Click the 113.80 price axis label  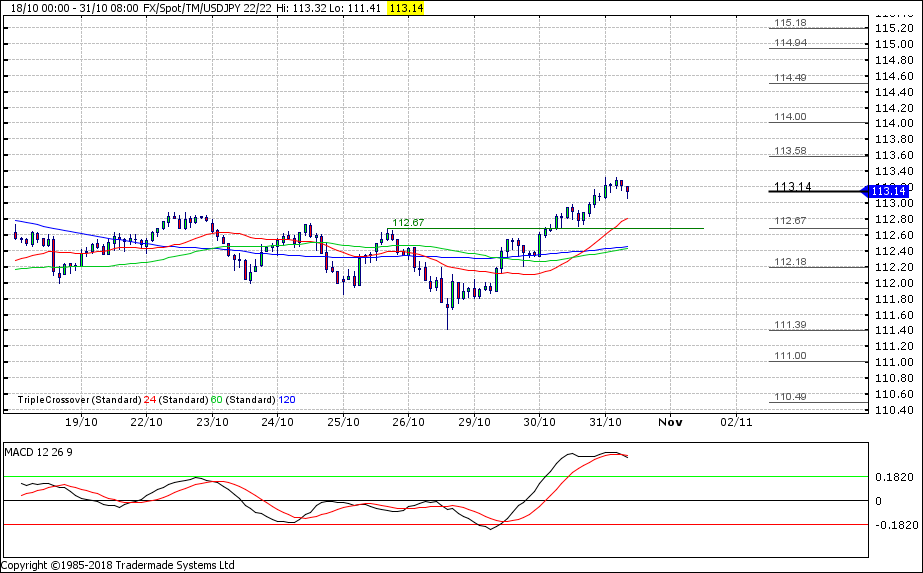pos(894,140)
